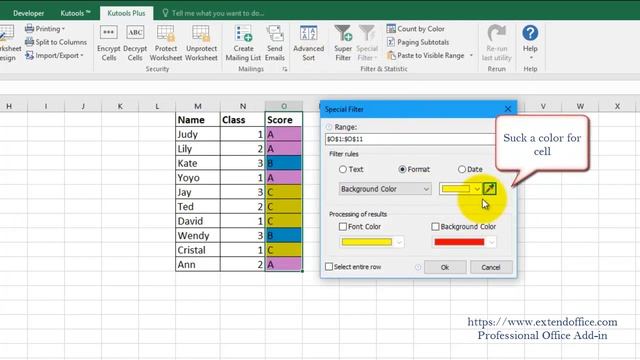Image resolution: width=640 pixels, height=360 pixels.
Task: Expand Printing dropdown arrow
Action: click(x=63, y=29)
